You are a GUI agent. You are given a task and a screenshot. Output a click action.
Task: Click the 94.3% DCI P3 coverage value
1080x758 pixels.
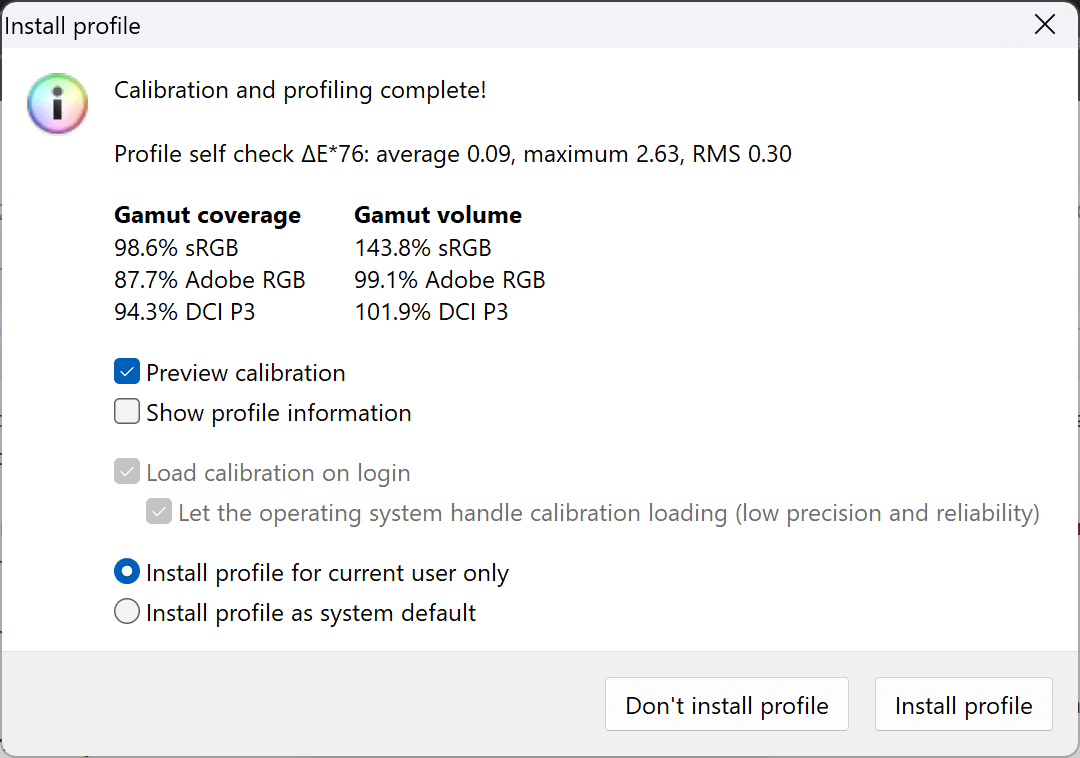click(x=184, y=312)
